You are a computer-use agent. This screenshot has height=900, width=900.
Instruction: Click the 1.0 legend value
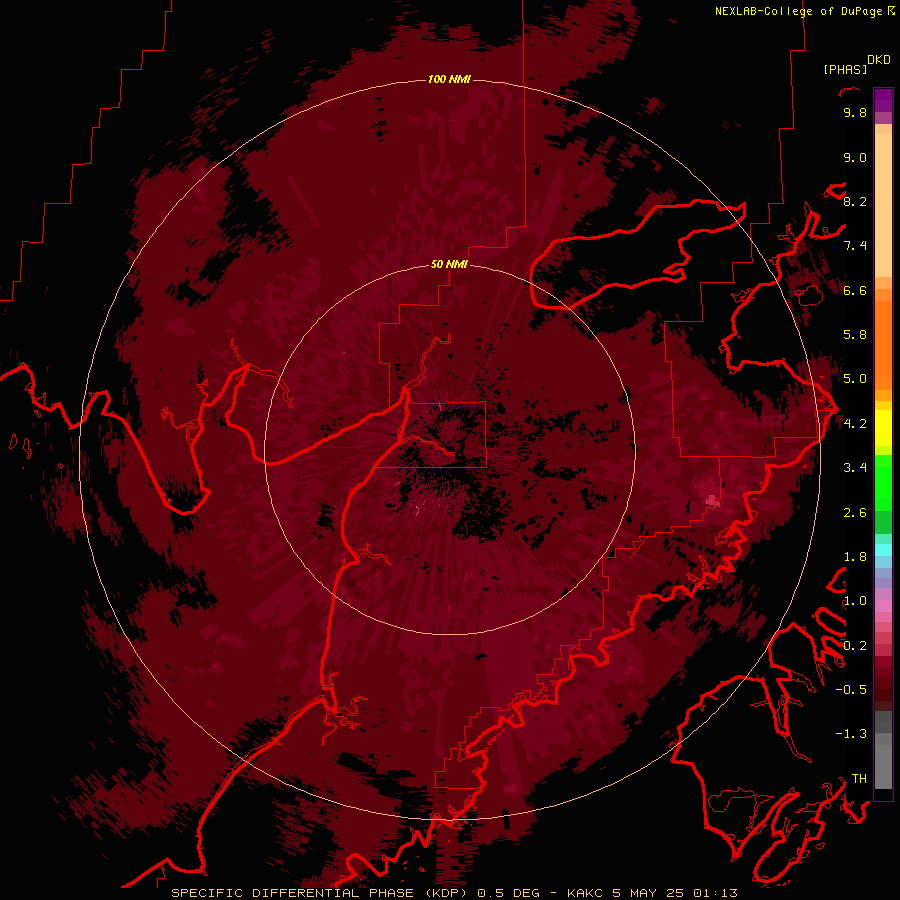click(855, 601)
